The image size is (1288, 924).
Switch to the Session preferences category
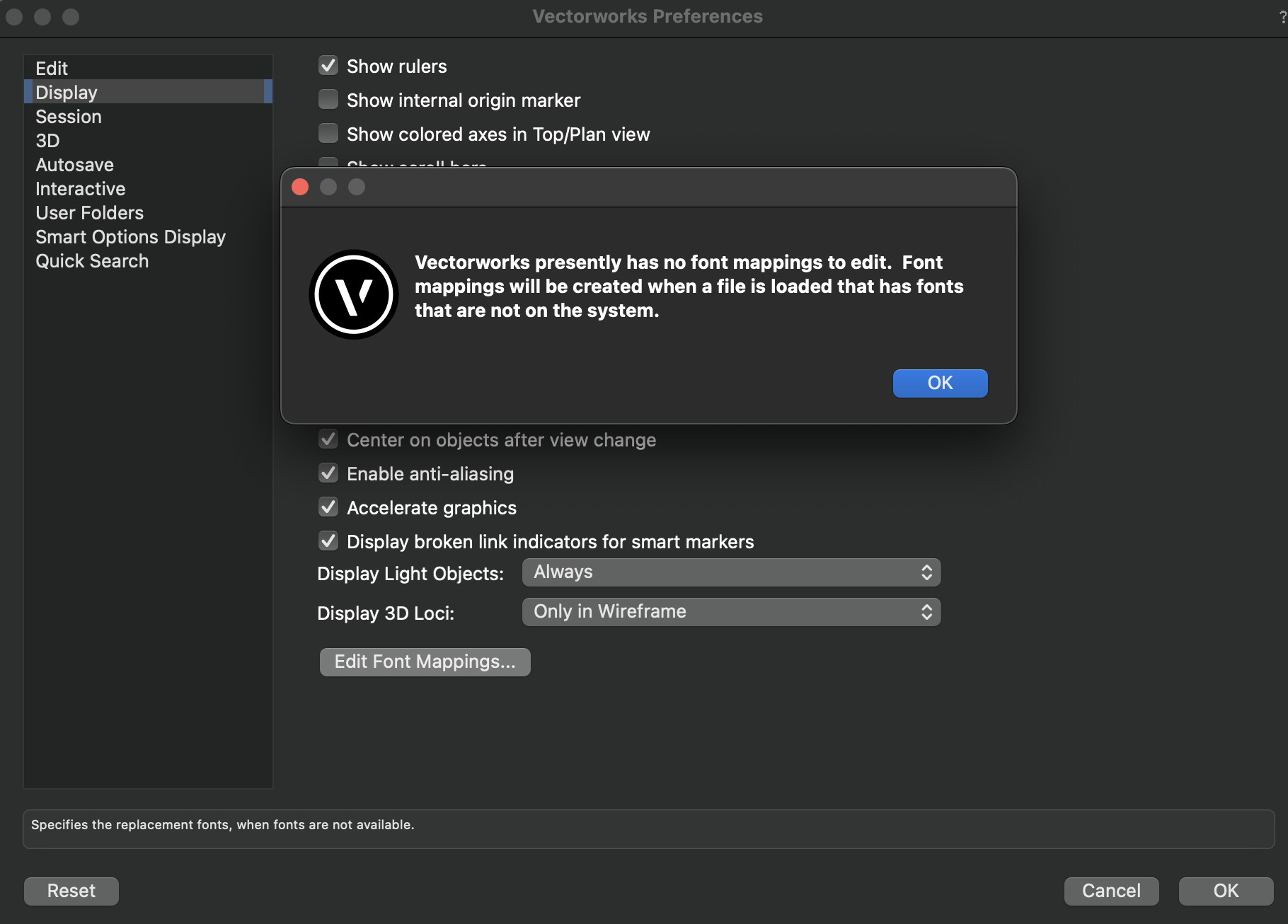(69, 117)
